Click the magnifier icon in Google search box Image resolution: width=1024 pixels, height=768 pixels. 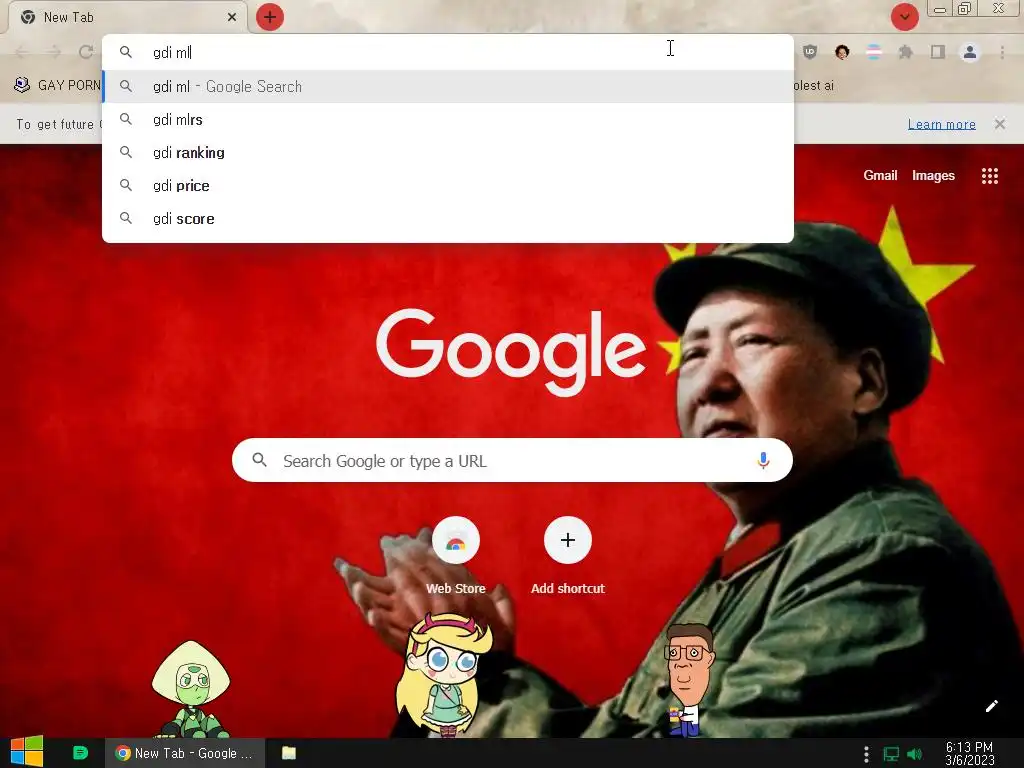259,460
